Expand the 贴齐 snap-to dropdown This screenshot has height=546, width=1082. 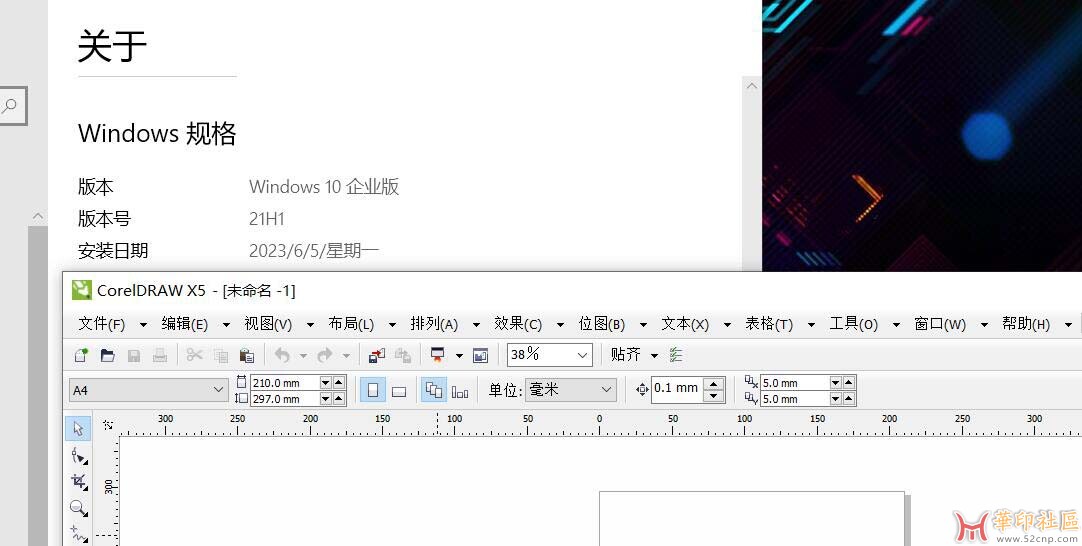pos(654,355)
